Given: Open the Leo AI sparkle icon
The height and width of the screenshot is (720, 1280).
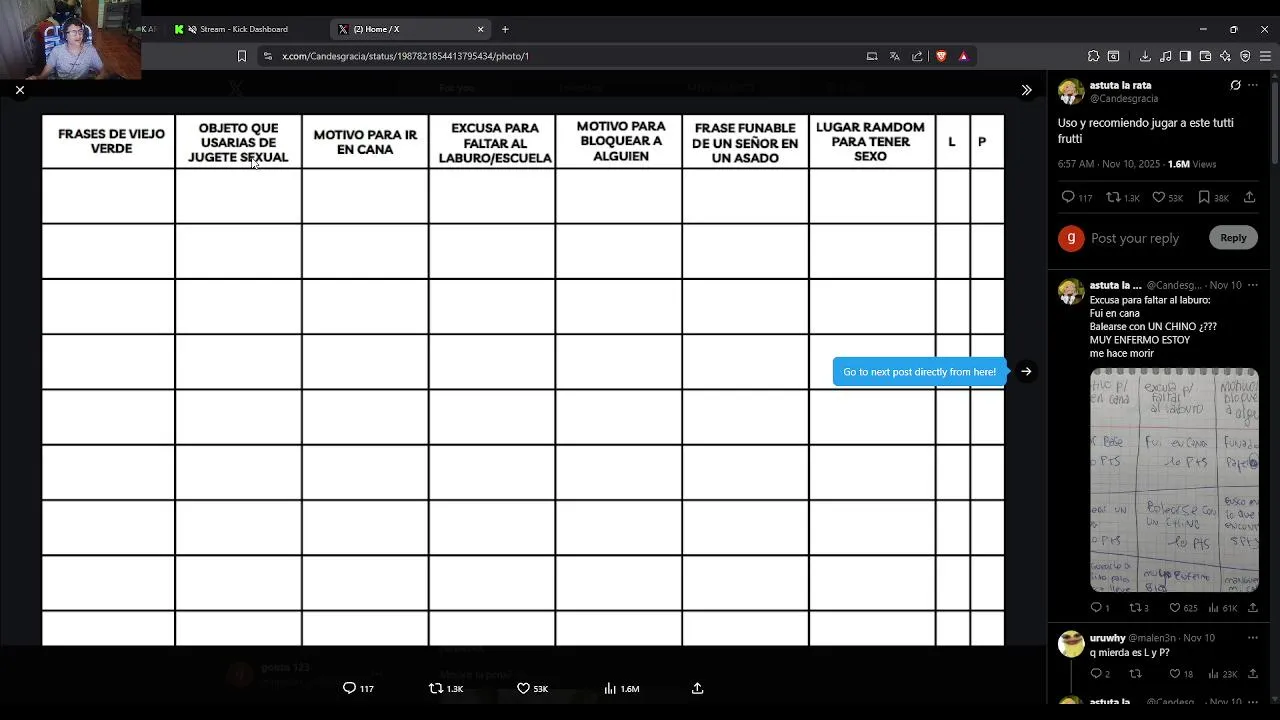Looking at the screenshot, I should pos(1225,56).
